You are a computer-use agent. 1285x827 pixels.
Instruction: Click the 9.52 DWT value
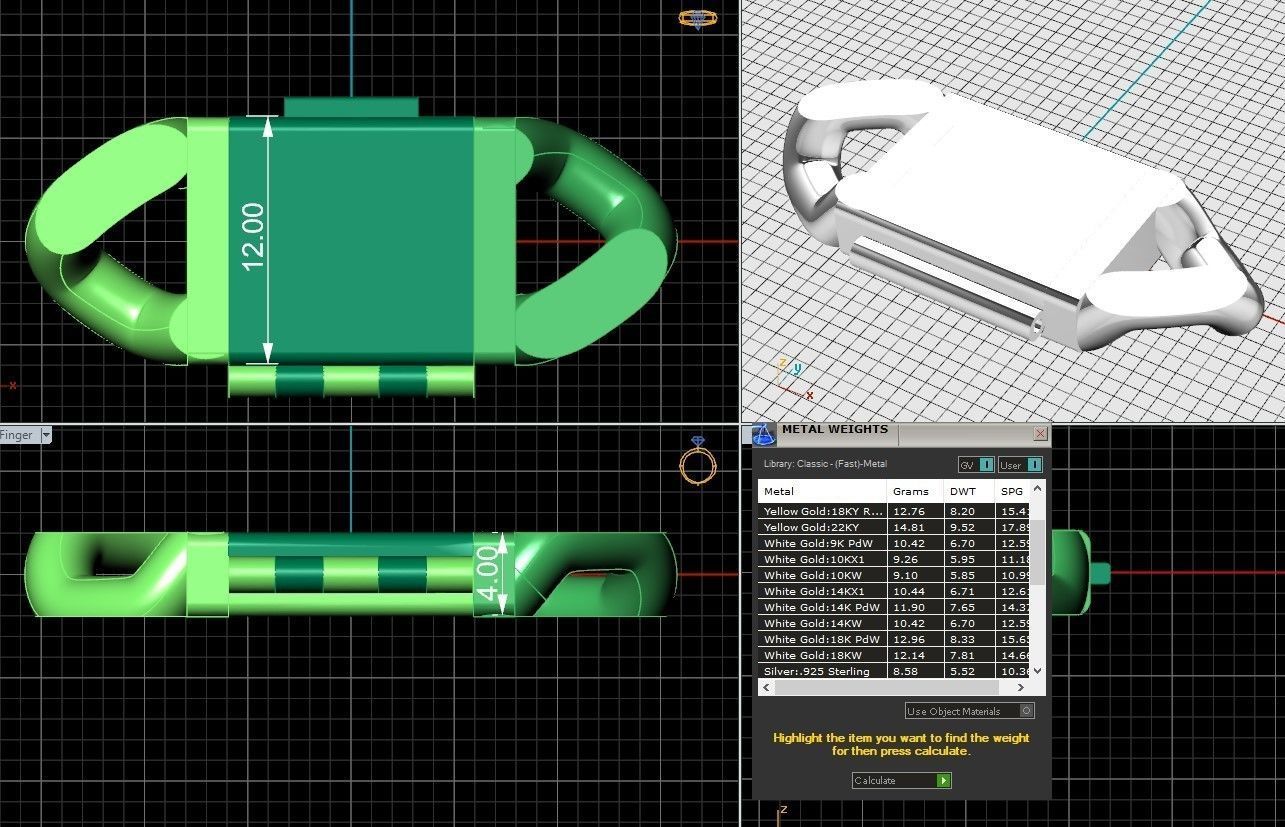coord(961,528)
